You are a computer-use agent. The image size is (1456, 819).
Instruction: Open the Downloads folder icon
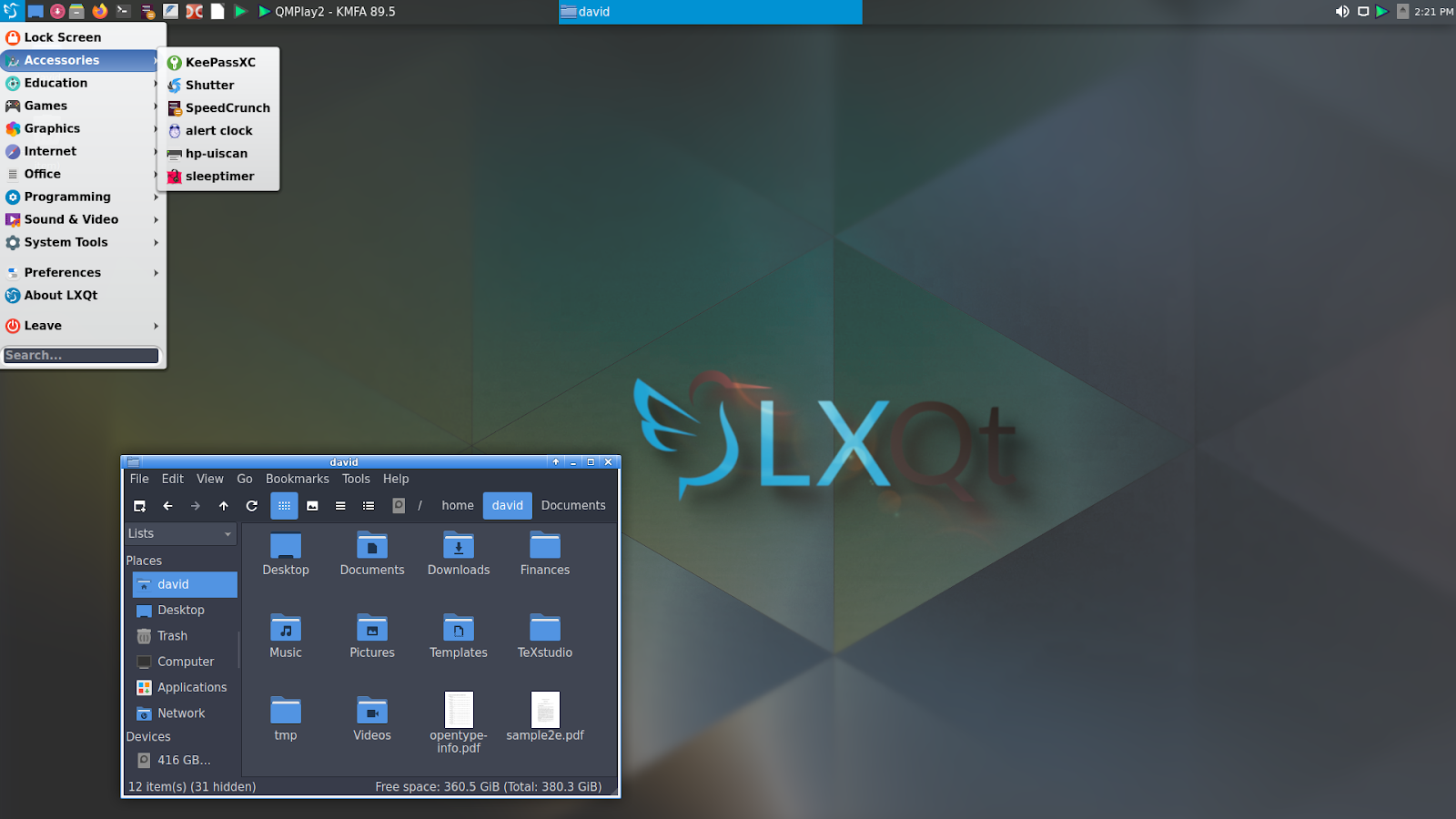click(x=459, y=546)
